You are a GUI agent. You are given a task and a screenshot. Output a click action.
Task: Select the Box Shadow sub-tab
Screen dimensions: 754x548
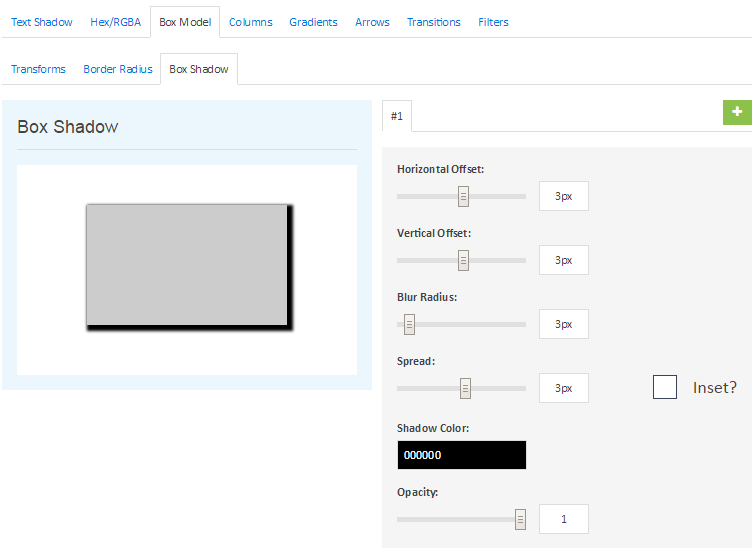199,69
